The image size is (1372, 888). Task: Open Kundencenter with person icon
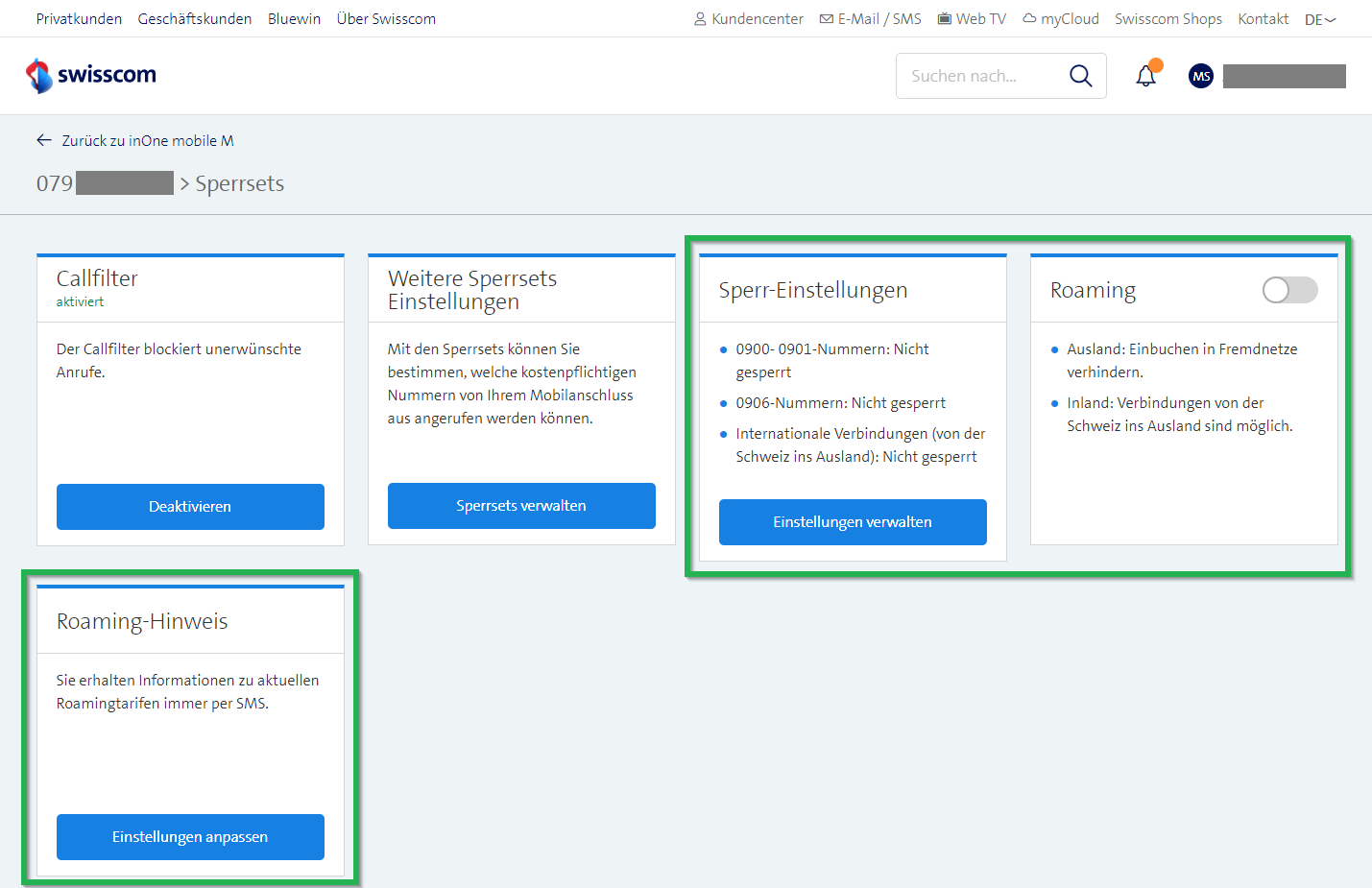tap(748, 19)
